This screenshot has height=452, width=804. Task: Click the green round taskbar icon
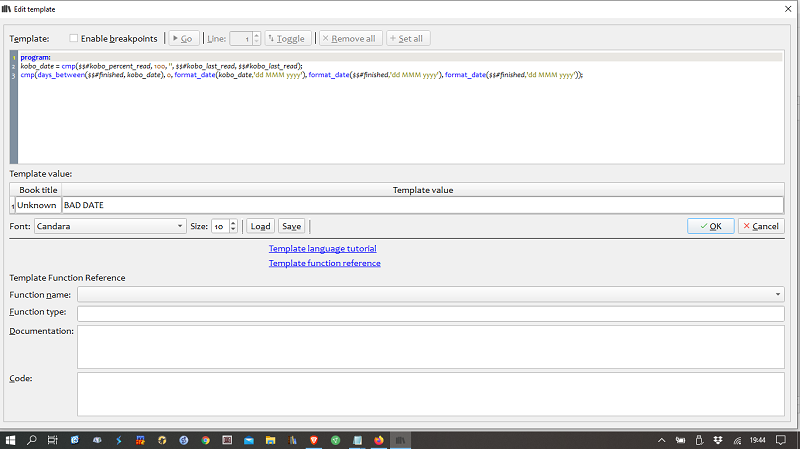click(335, 440)
